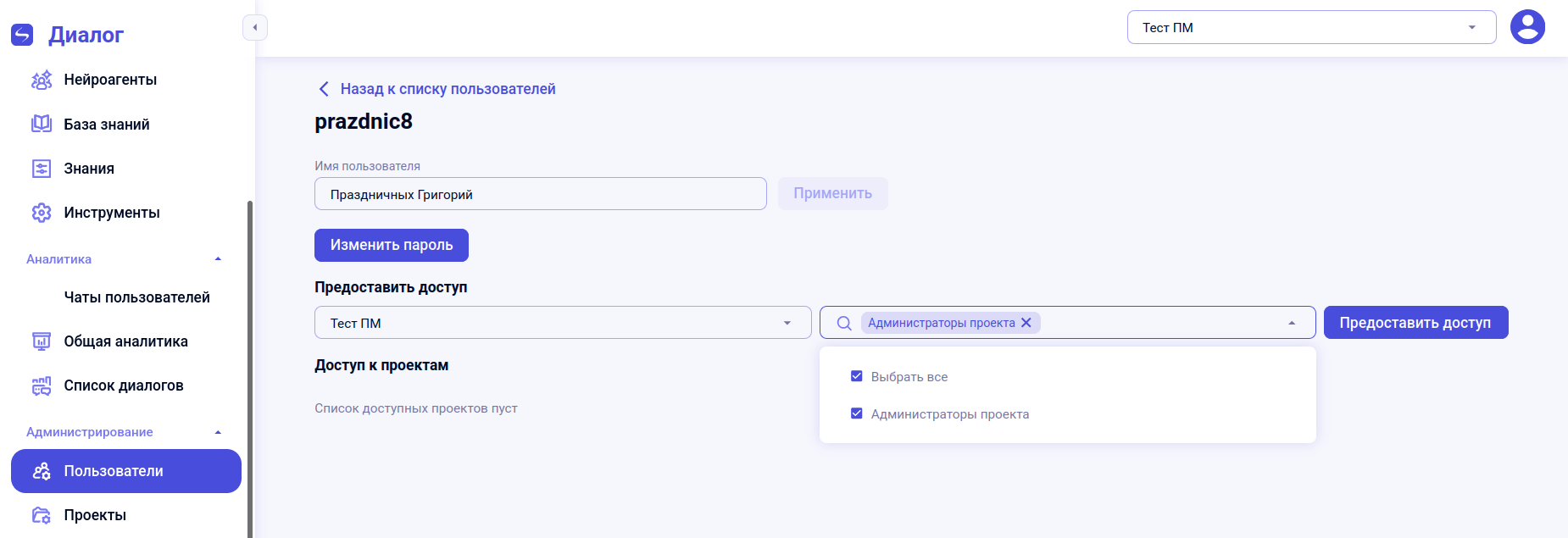
Task: Click the Список диалогов icon
Action: point(42,385)
